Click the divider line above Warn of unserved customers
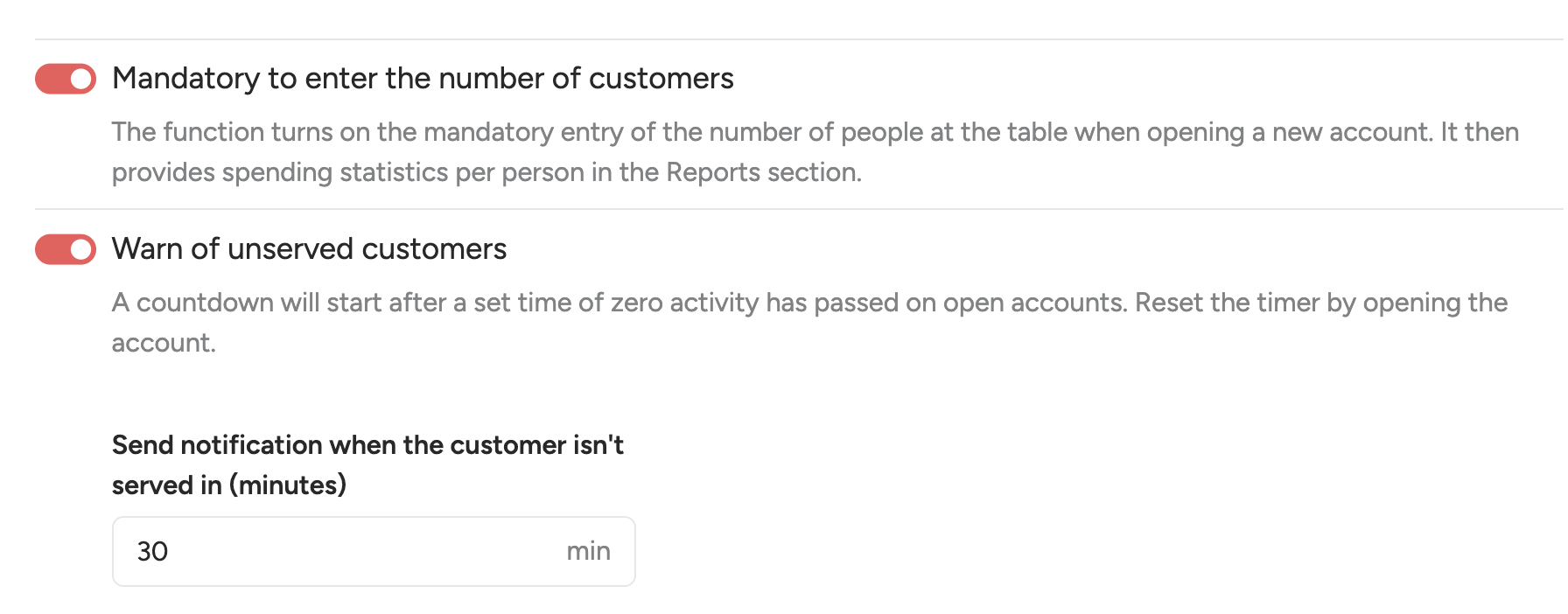Image resolution: width=1568 pixels, height=614 pixels. point(787,209)
